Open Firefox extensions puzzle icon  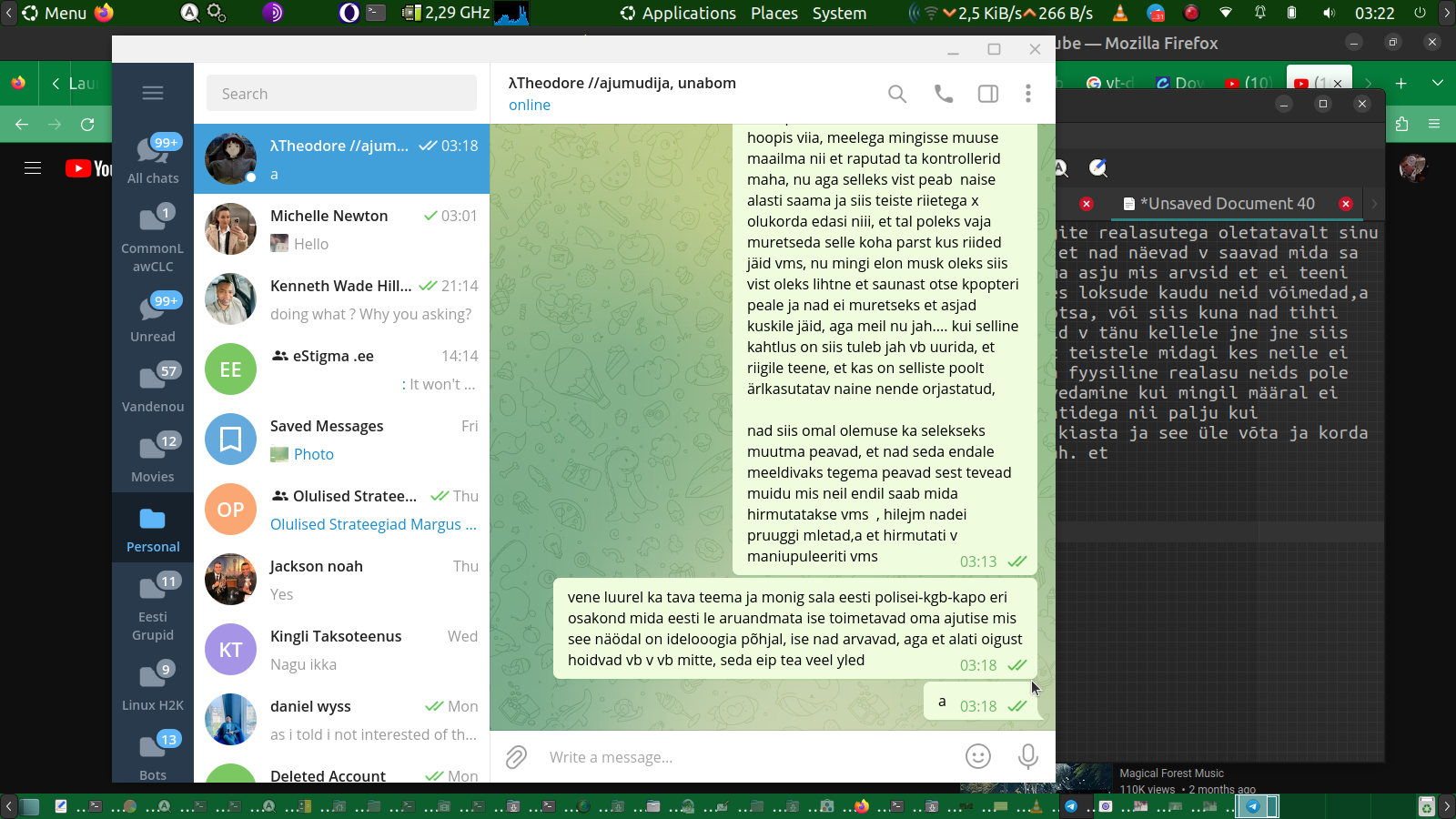click(1401, 125)
